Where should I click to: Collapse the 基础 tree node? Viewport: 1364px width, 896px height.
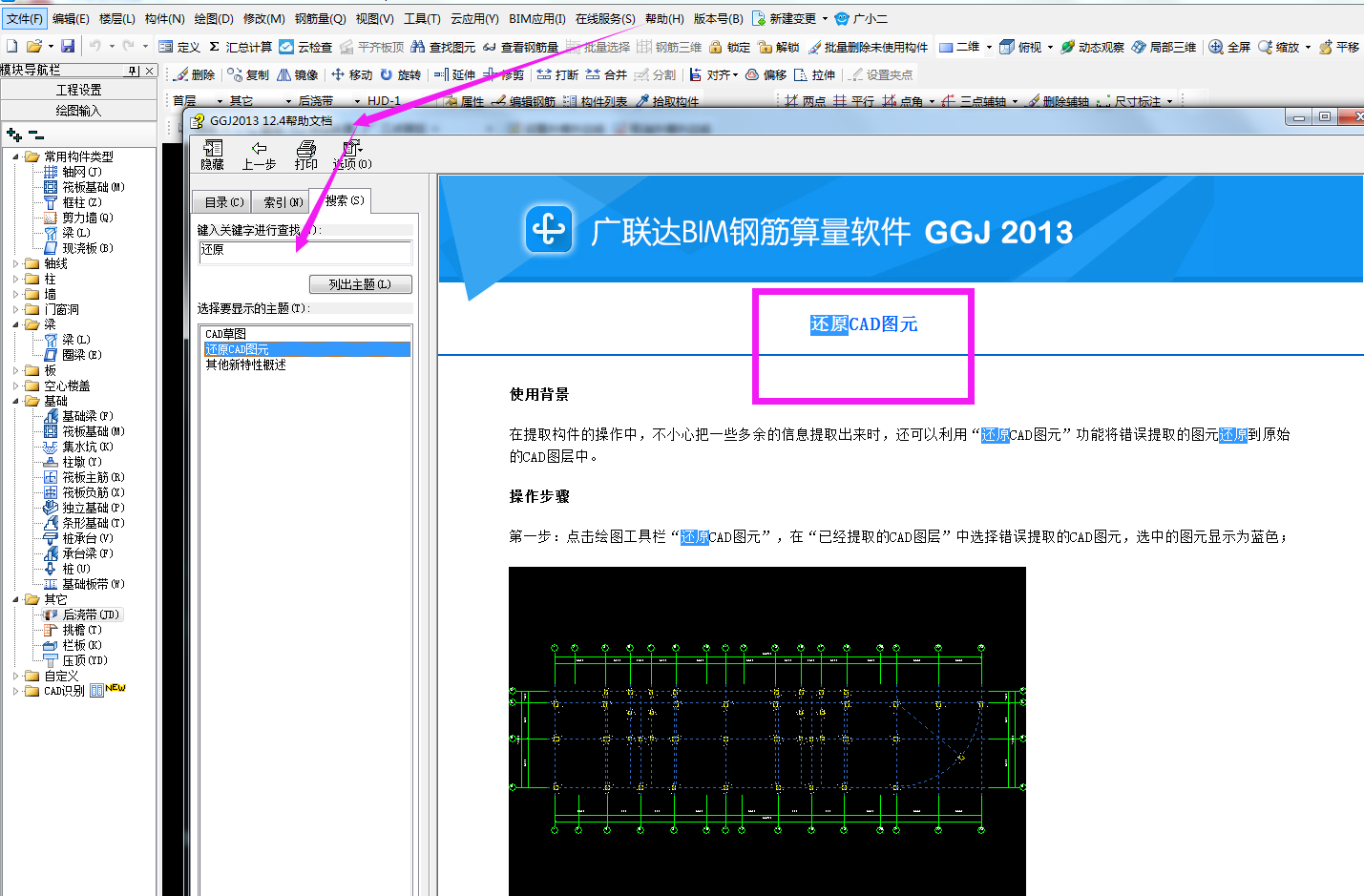coord(15,401)
